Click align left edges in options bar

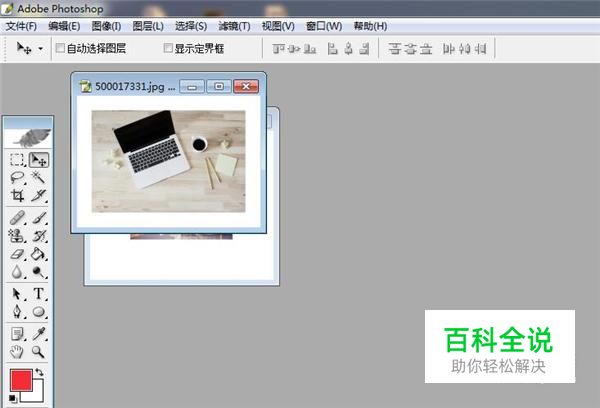[333, 49]
